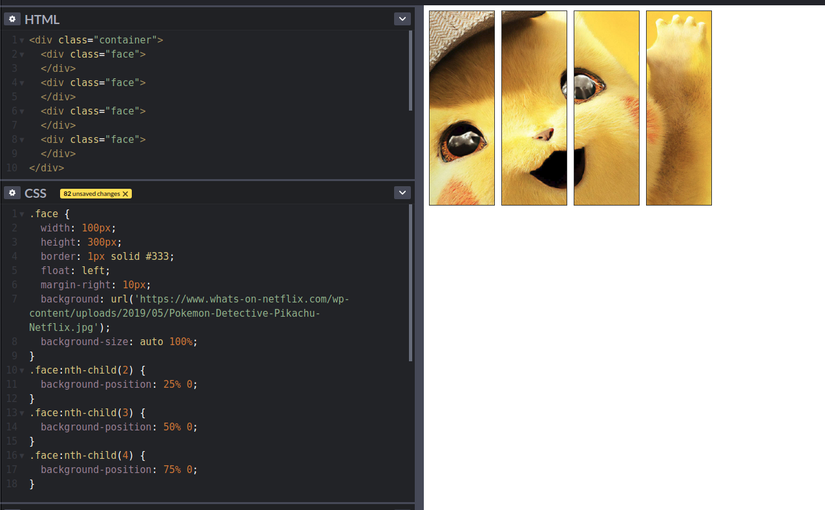Collapse the container div fold arrow, HTML line 1
825x510 pixels.
point(22,40)
